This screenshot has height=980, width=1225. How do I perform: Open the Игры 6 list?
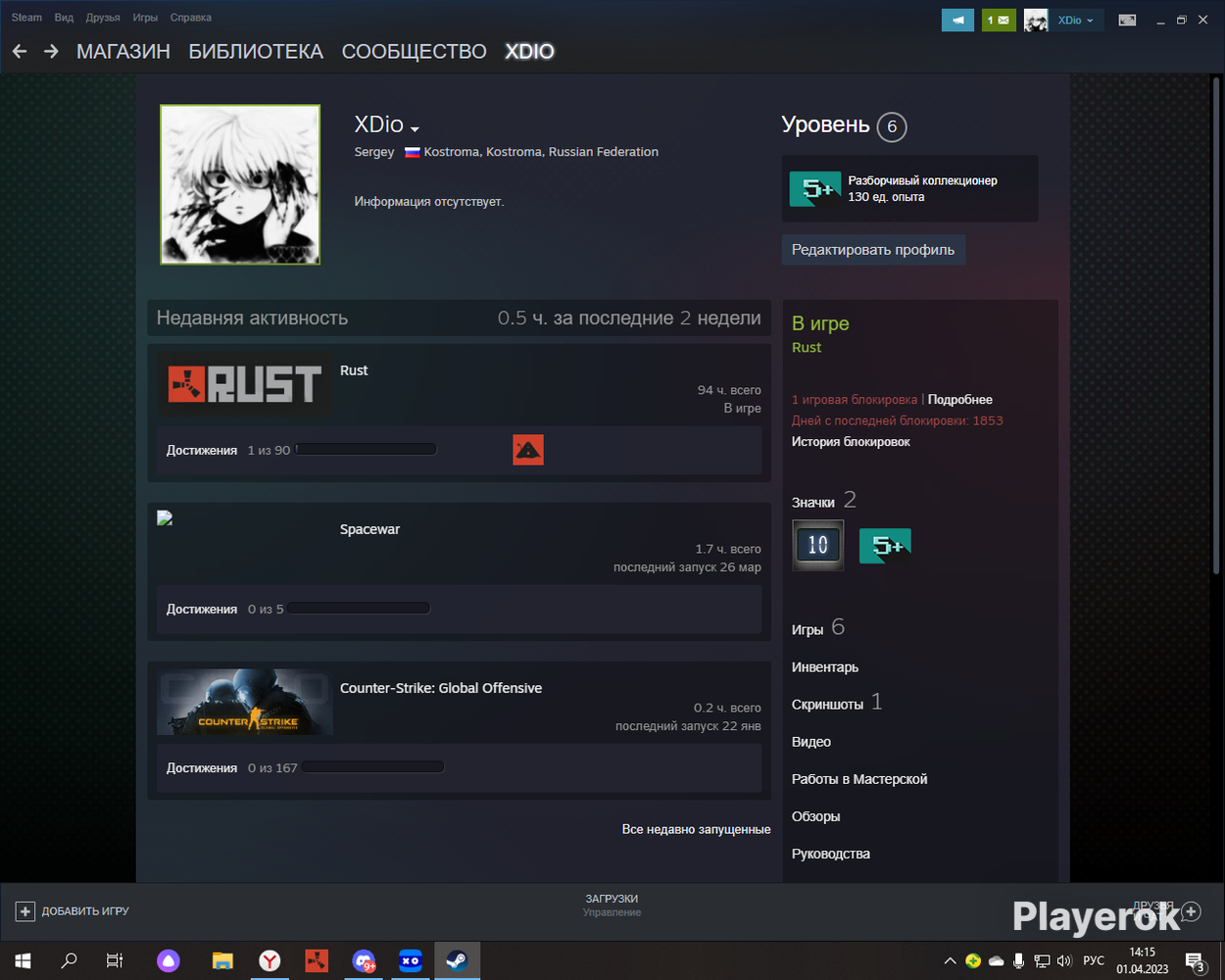pos(818,628)
